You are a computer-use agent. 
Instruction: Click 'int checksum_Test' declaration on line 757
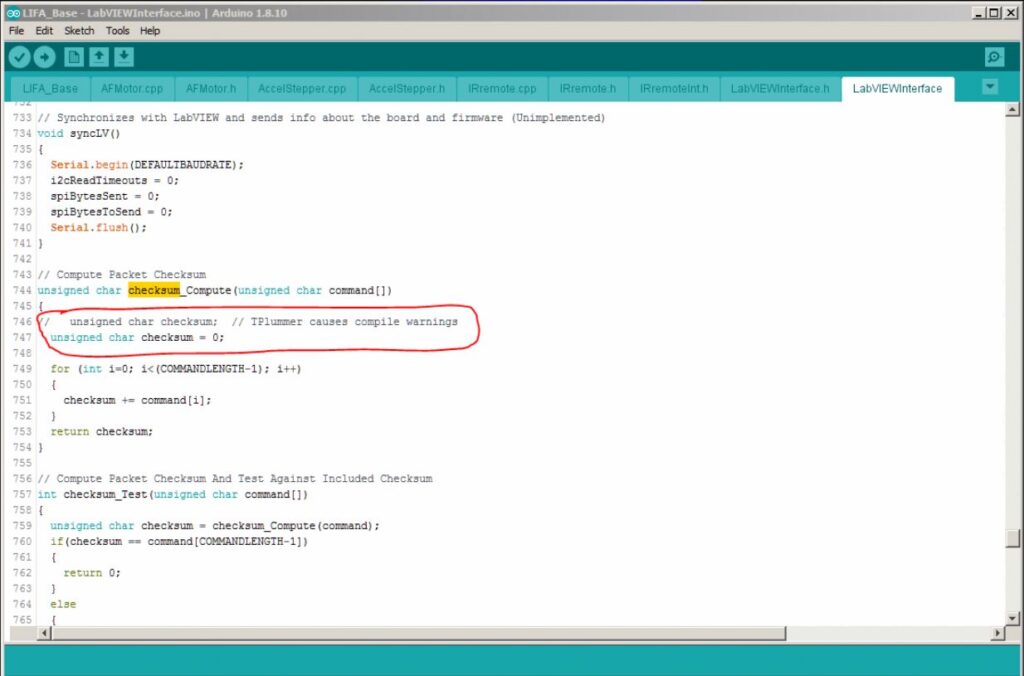tap(172, 494)
